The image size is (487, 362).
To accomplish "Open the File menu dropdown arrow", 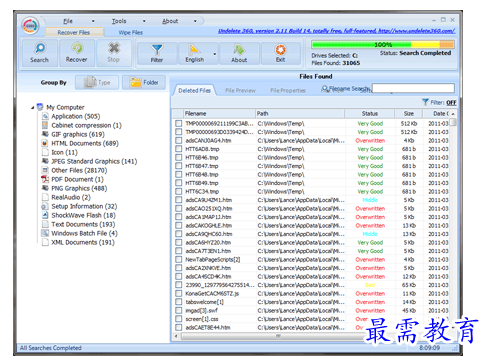I will click(x=93, y=21).
